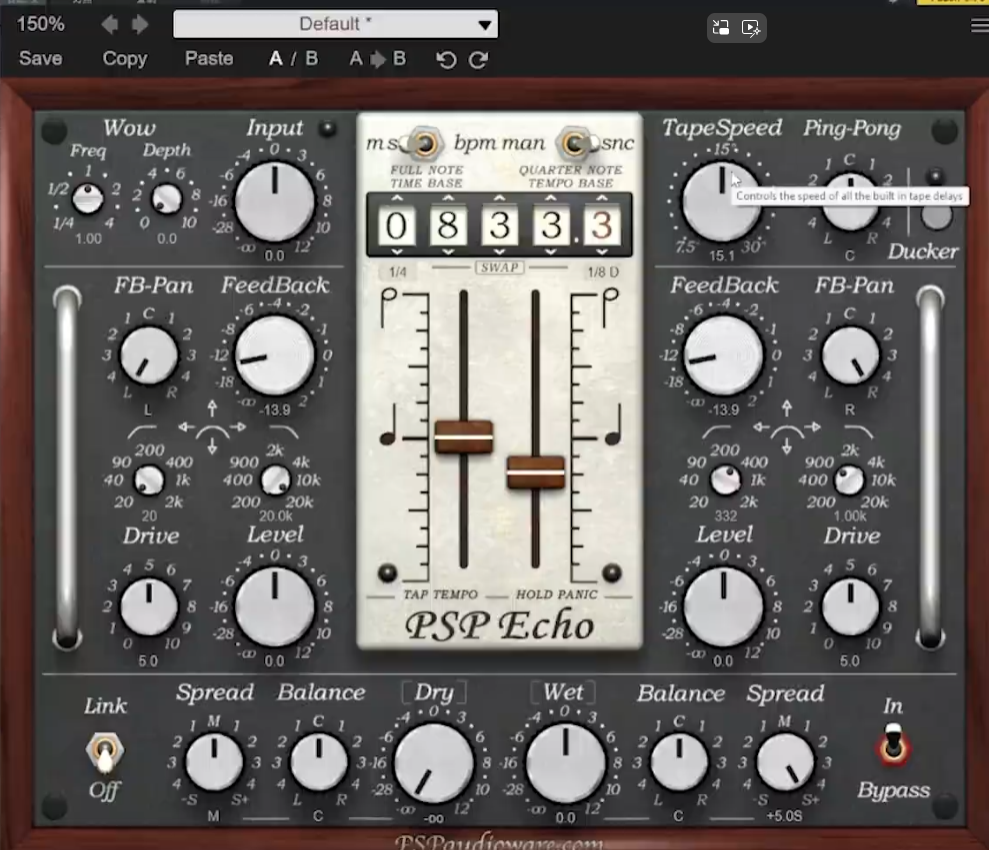Click the PSPaudioware.com link
Viewport: 989px width, 850px height.
tap(500, 842)
